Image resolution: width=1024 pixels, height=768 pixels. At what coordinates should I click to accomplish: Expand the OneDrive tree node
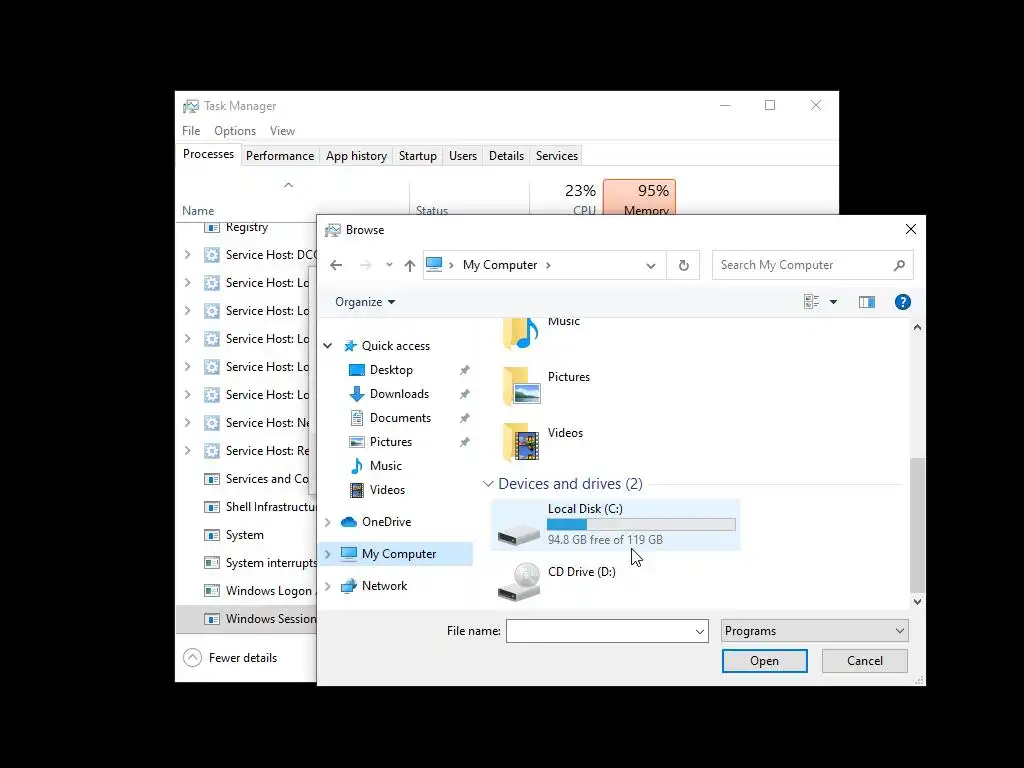coord(328,522)
